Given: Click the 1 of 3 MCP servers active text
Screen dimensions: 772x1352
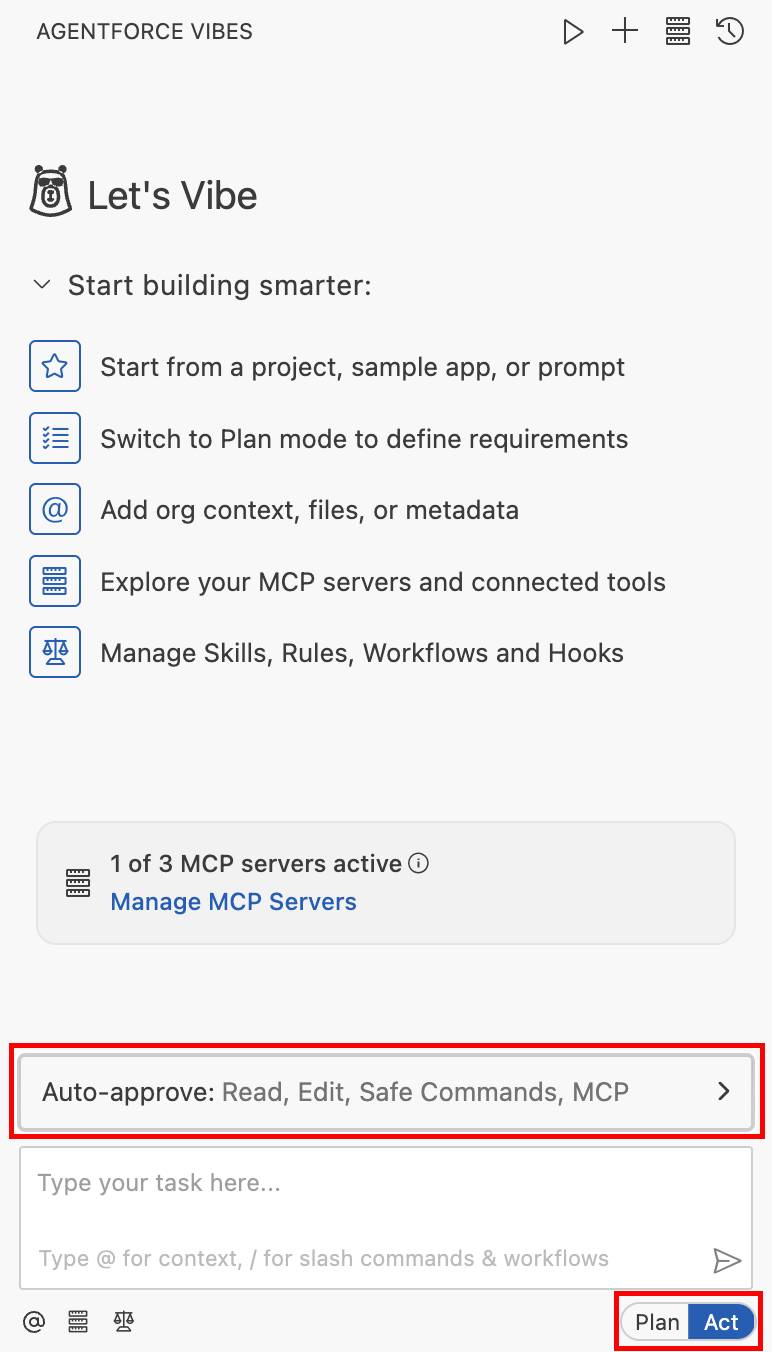Looking at the screenshot, I should [256, 863].
